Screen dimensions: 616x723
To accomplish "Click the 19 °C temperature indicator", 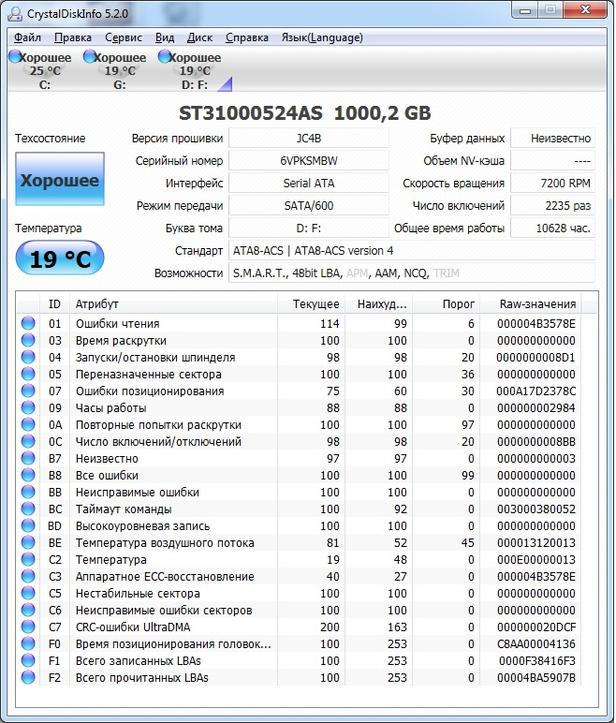I will tap(60, 258).
